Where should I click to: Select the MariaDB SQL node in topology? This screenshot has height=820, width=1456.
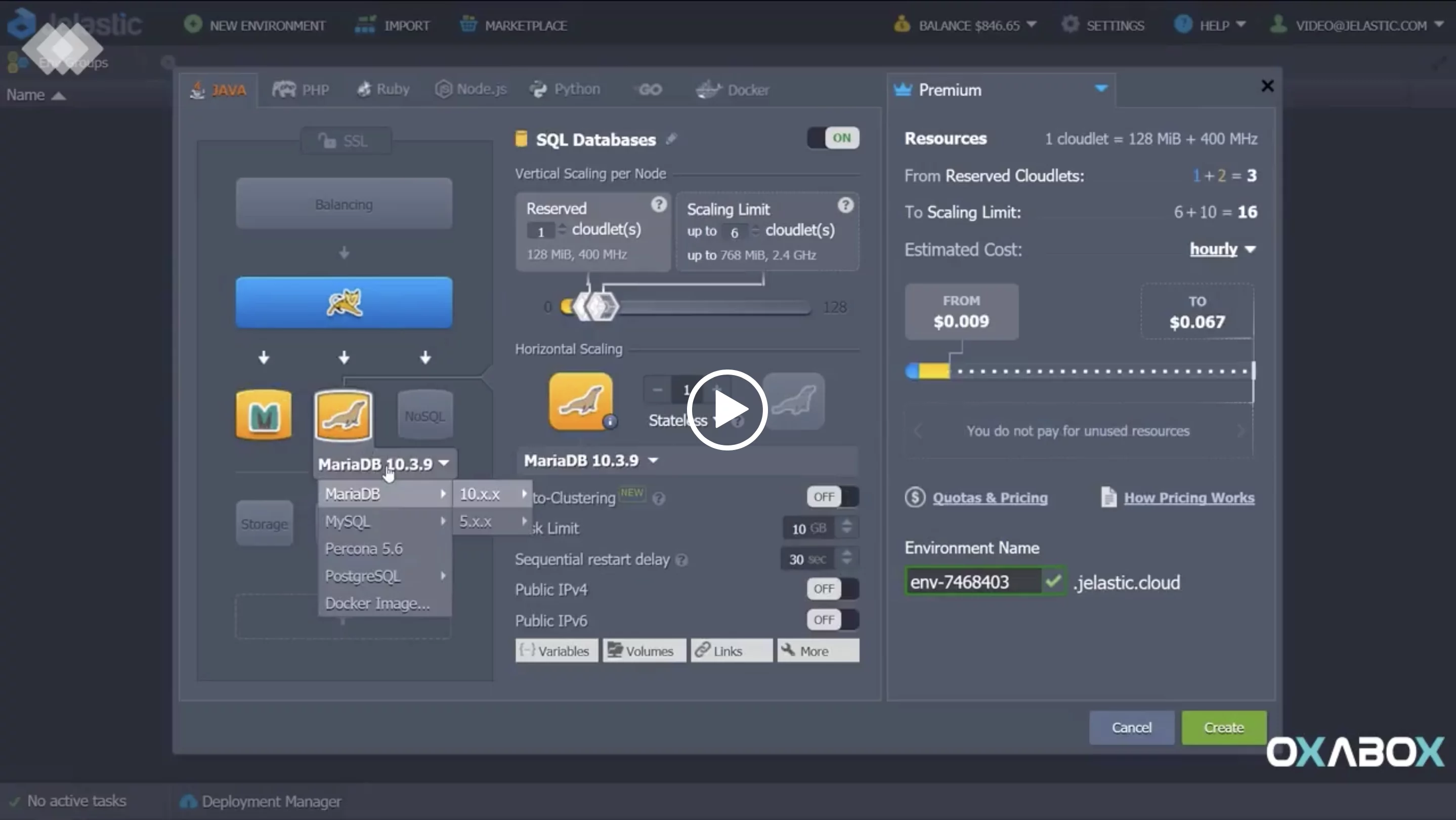(x=344, y=415)
